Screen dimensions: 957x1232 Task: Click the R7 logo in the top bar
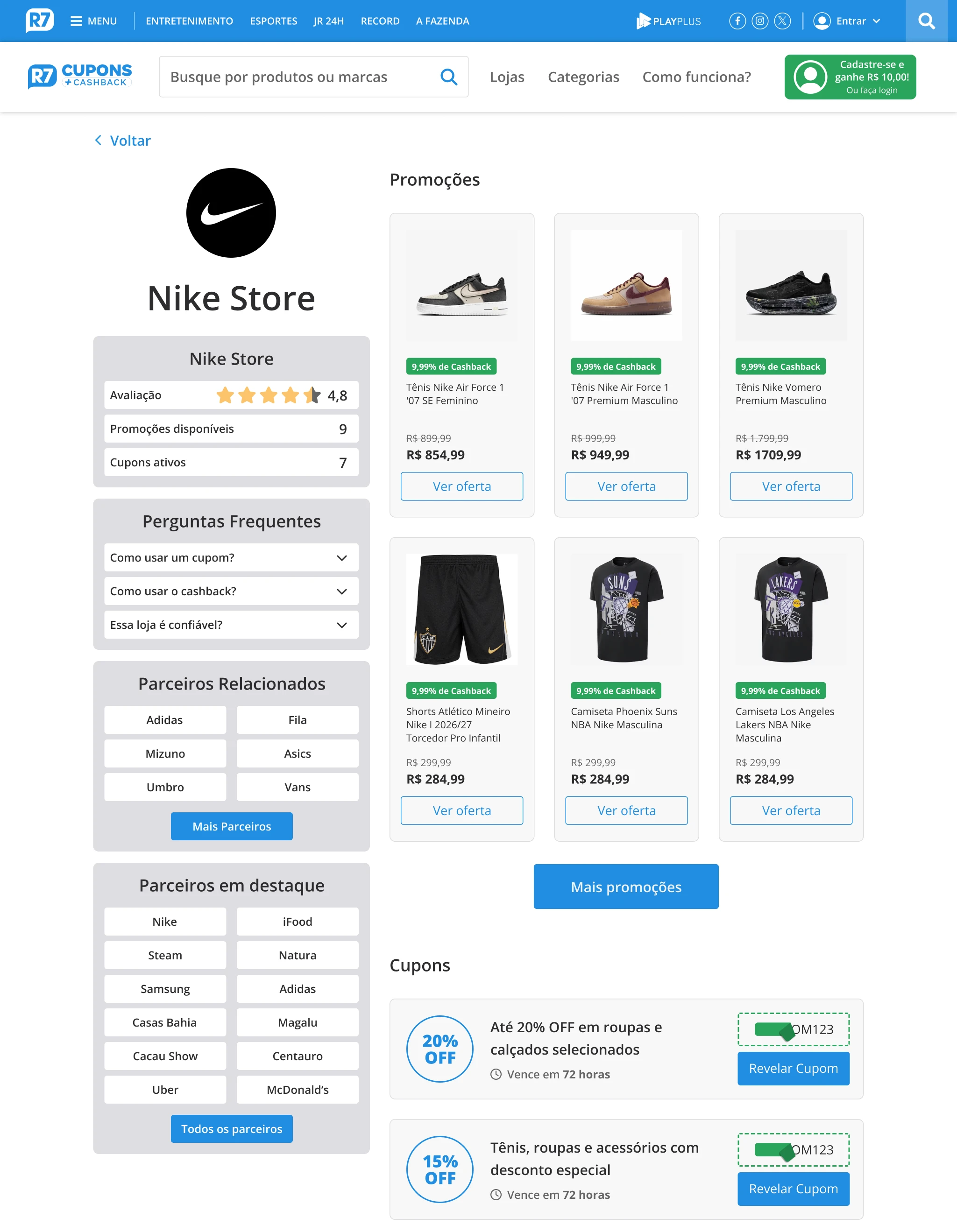(x=40, y=21)
